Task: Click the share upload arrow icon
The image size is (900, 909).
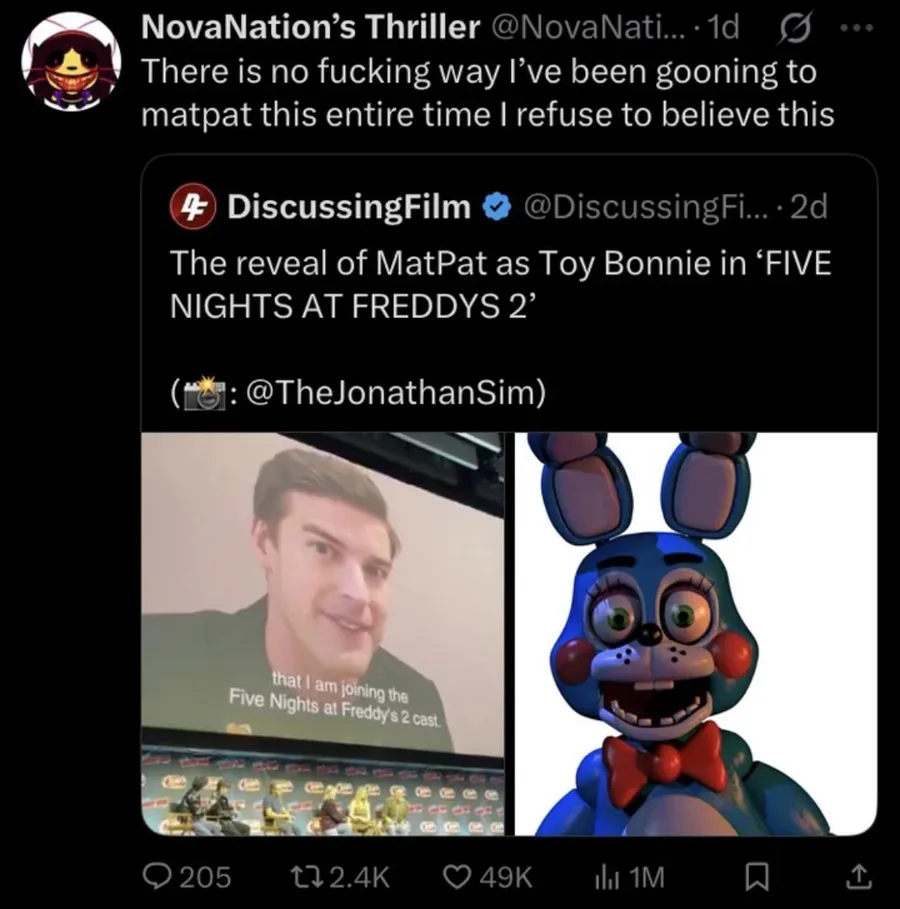Action: point(857,877)
